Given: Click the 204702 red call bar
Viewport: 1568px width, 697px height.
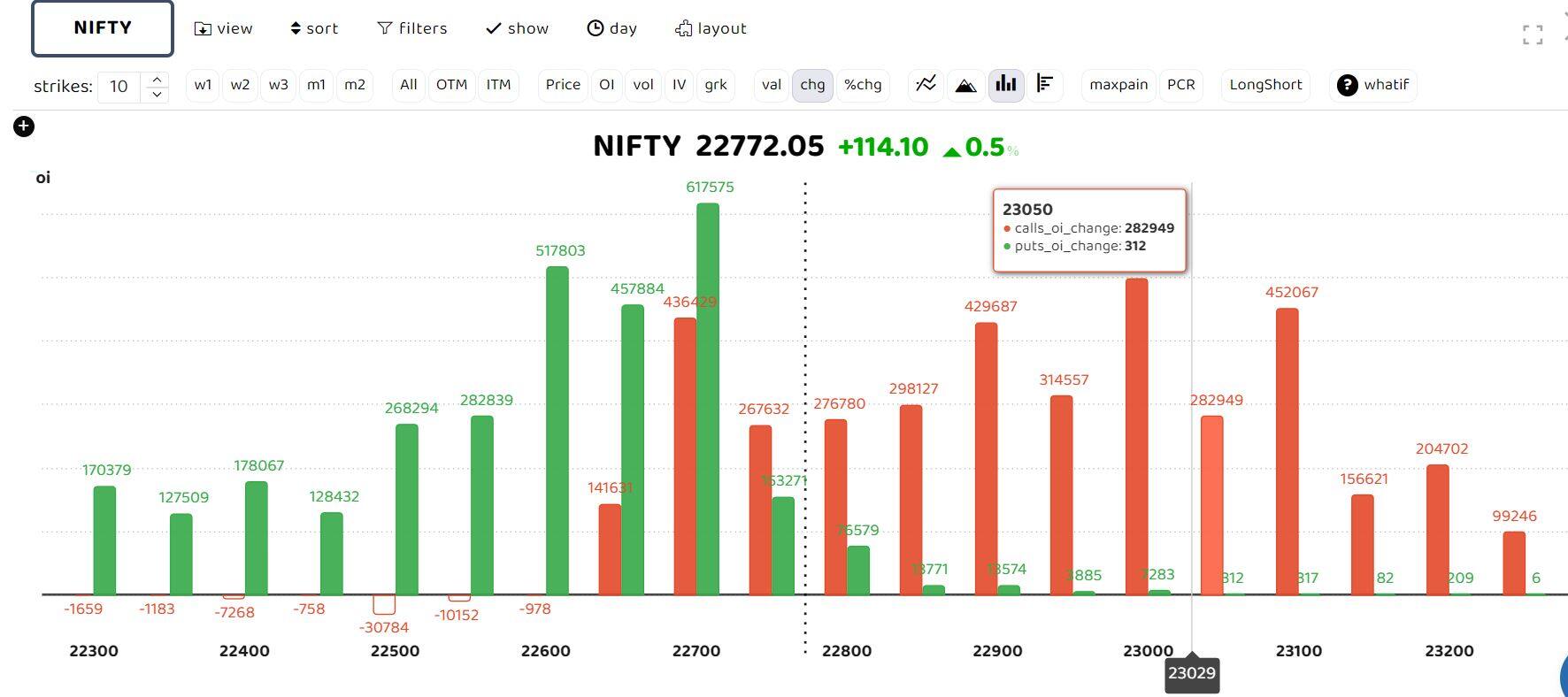Looking at the screenshot, I should [x=1438, y=530].
